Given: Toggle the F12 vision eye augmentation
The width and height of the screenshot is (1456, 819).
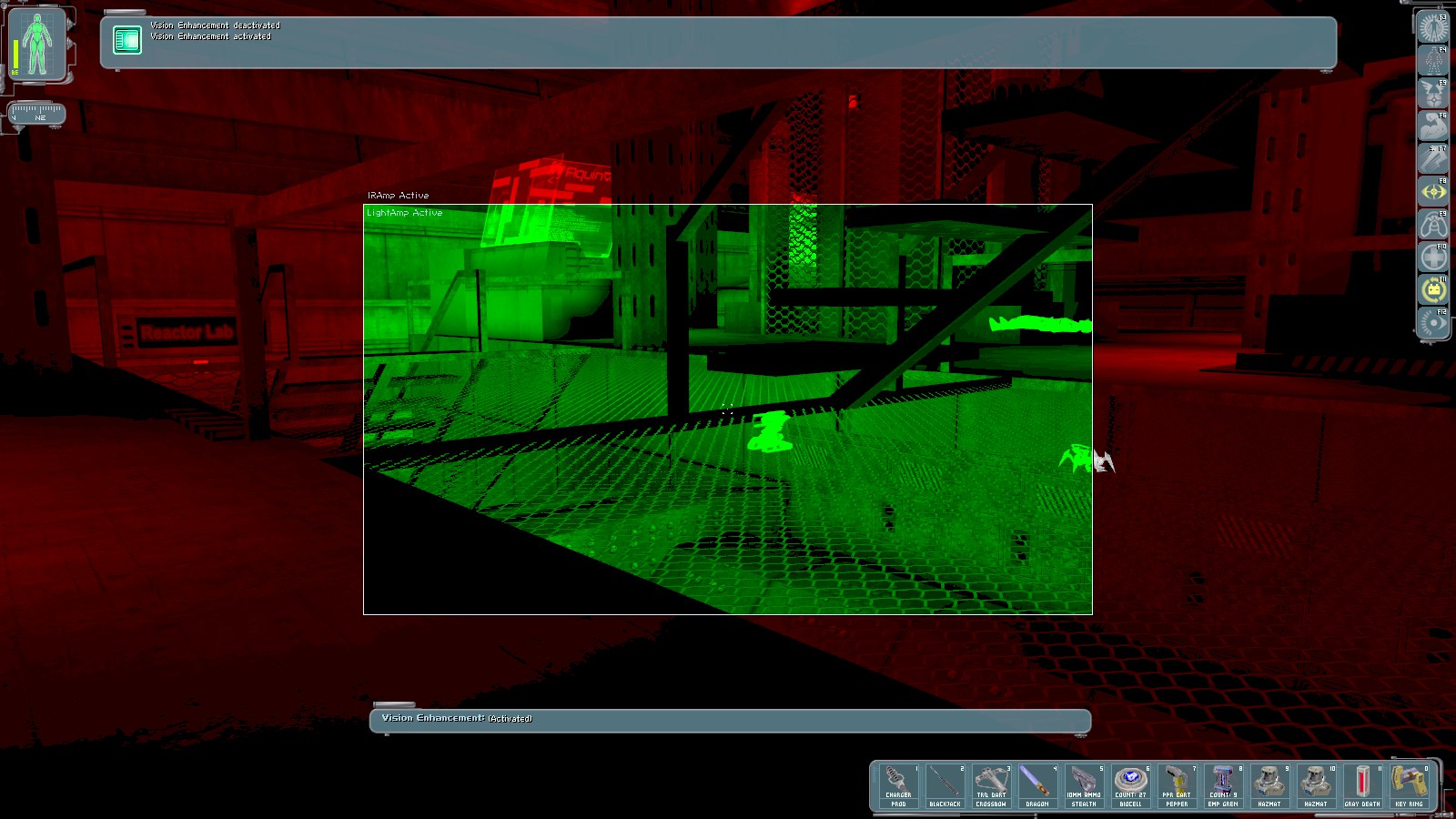Looking at the screenshot, I should (x=1433, y=323).
